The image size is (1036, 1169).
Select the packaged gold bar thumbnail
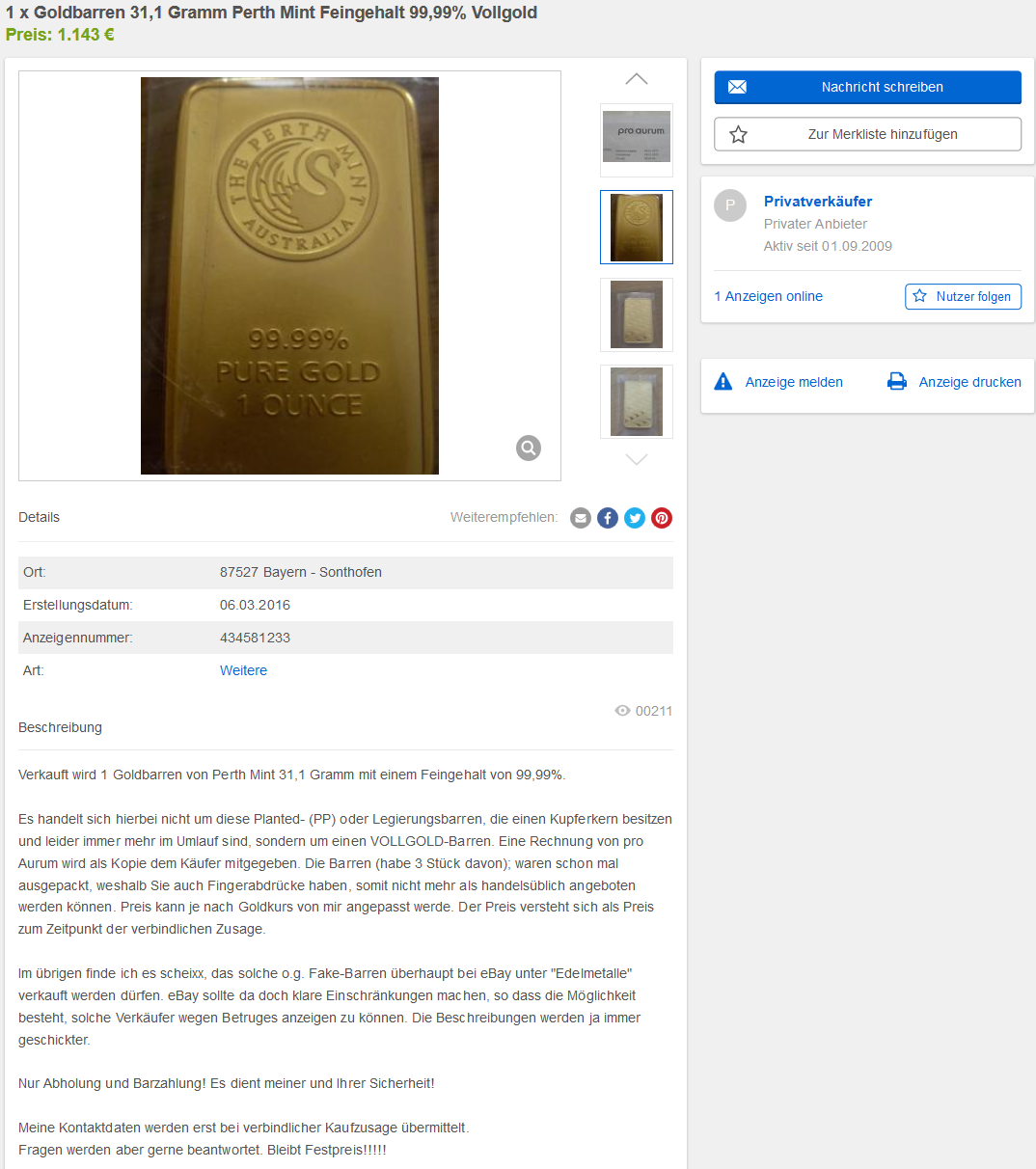(x=637, y=314)
